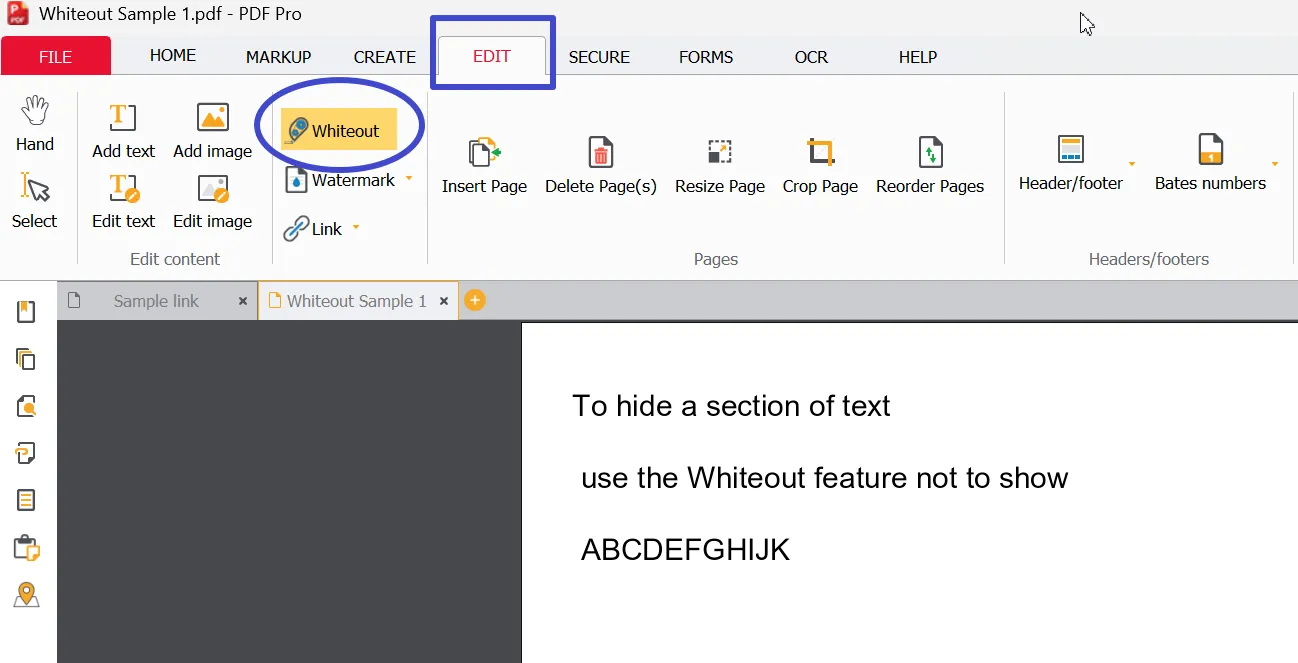
Task: Activate the Select arrow tool
Action: pos(34,200)
